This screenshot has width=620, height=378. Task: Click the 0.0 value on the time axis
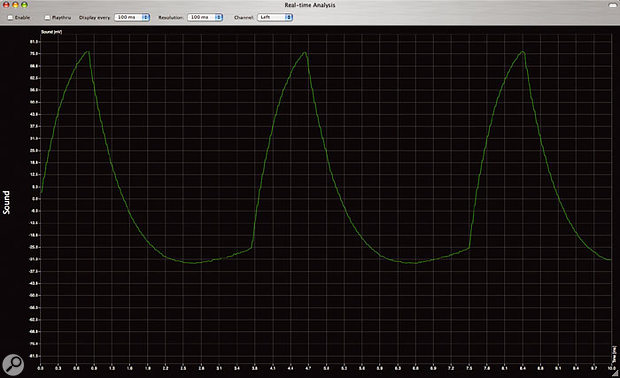tap(40, 368)
